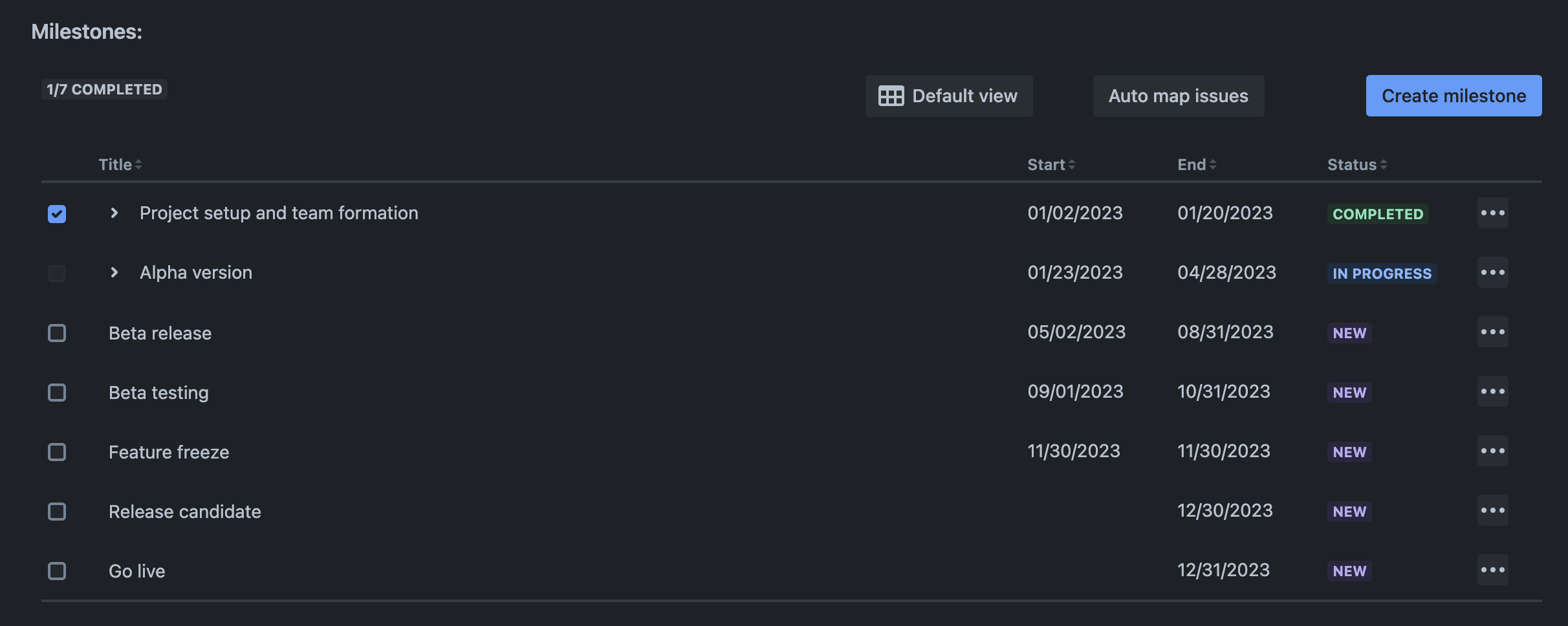Click the IN PROGRESS status badge
1568x626 pixels.
pos(1382,274)
